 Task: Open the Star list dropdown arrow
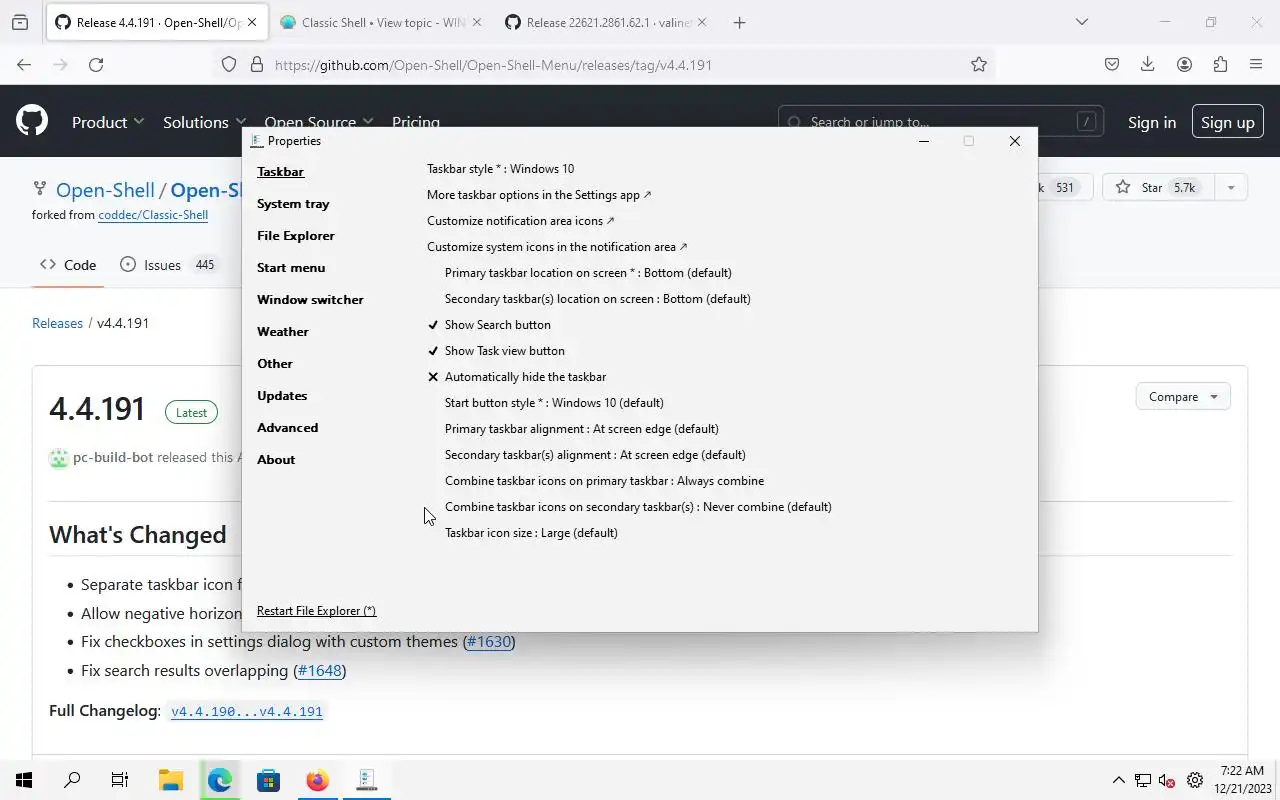coord(1231,187)
